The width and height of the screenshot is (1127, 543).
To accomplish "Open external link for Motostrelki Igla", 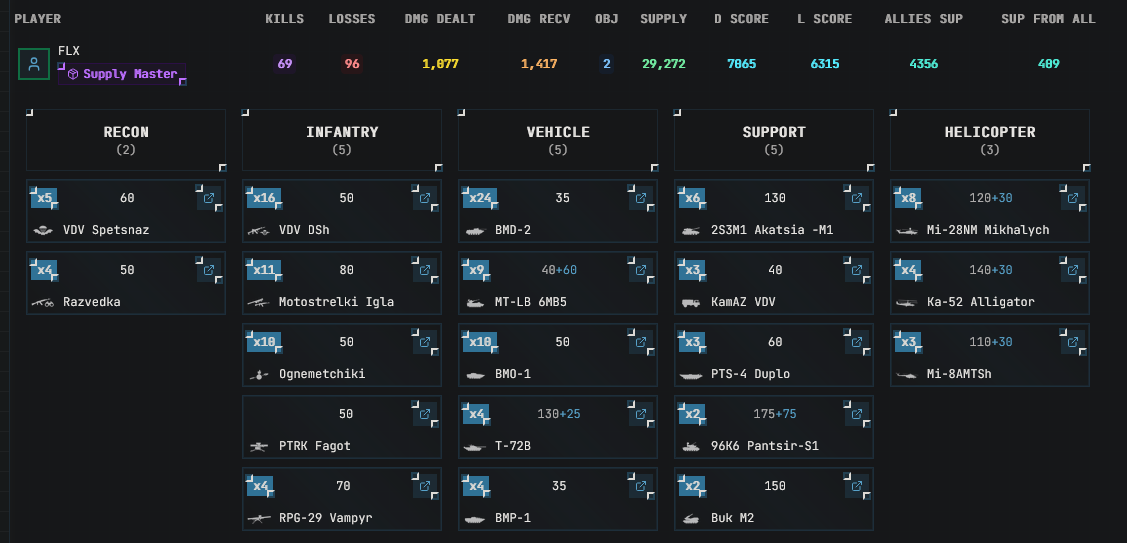I will tap(425, 270).
